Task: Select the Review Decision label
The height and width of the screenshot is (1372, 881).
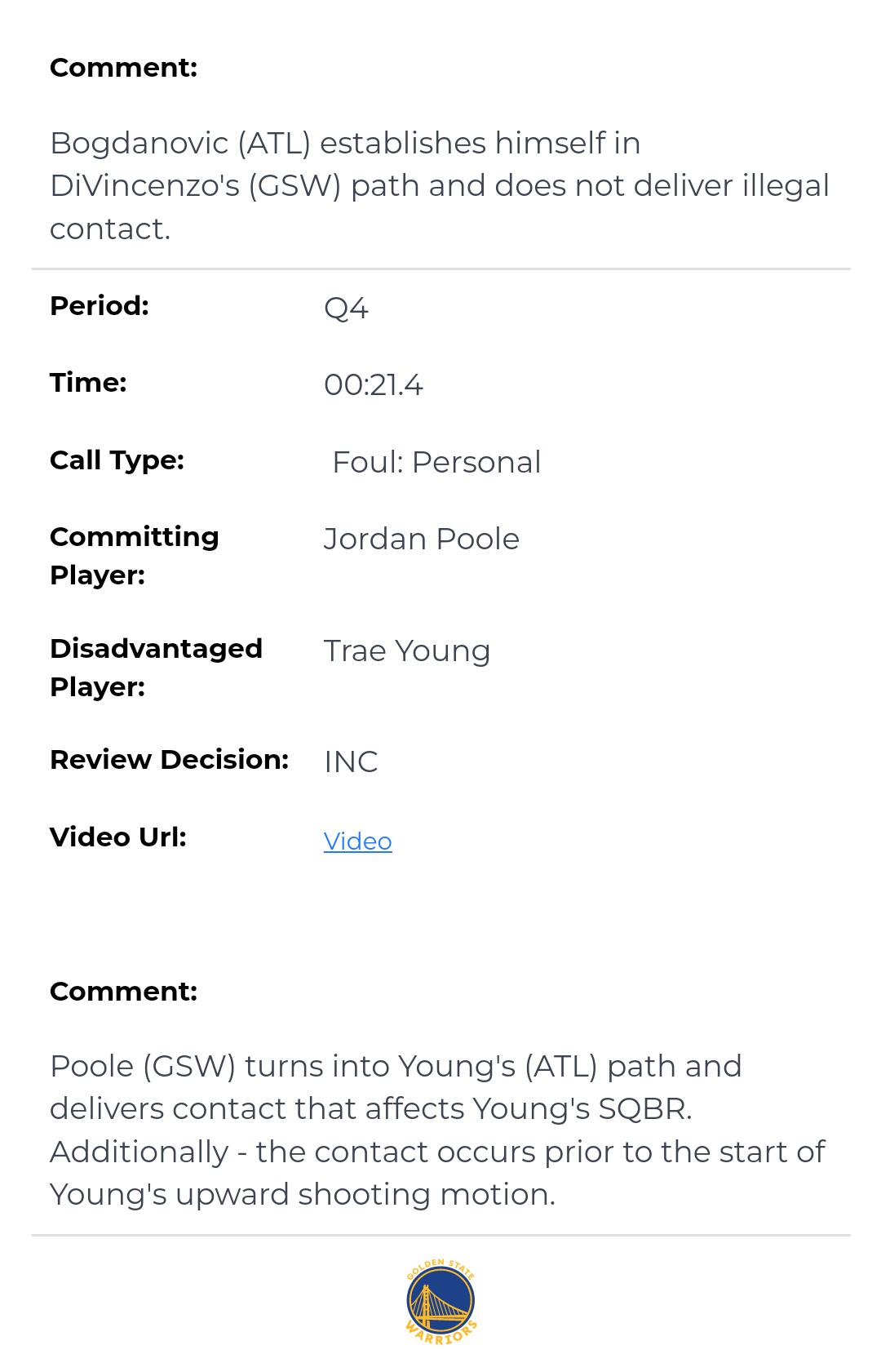Action: pos(169,759)
